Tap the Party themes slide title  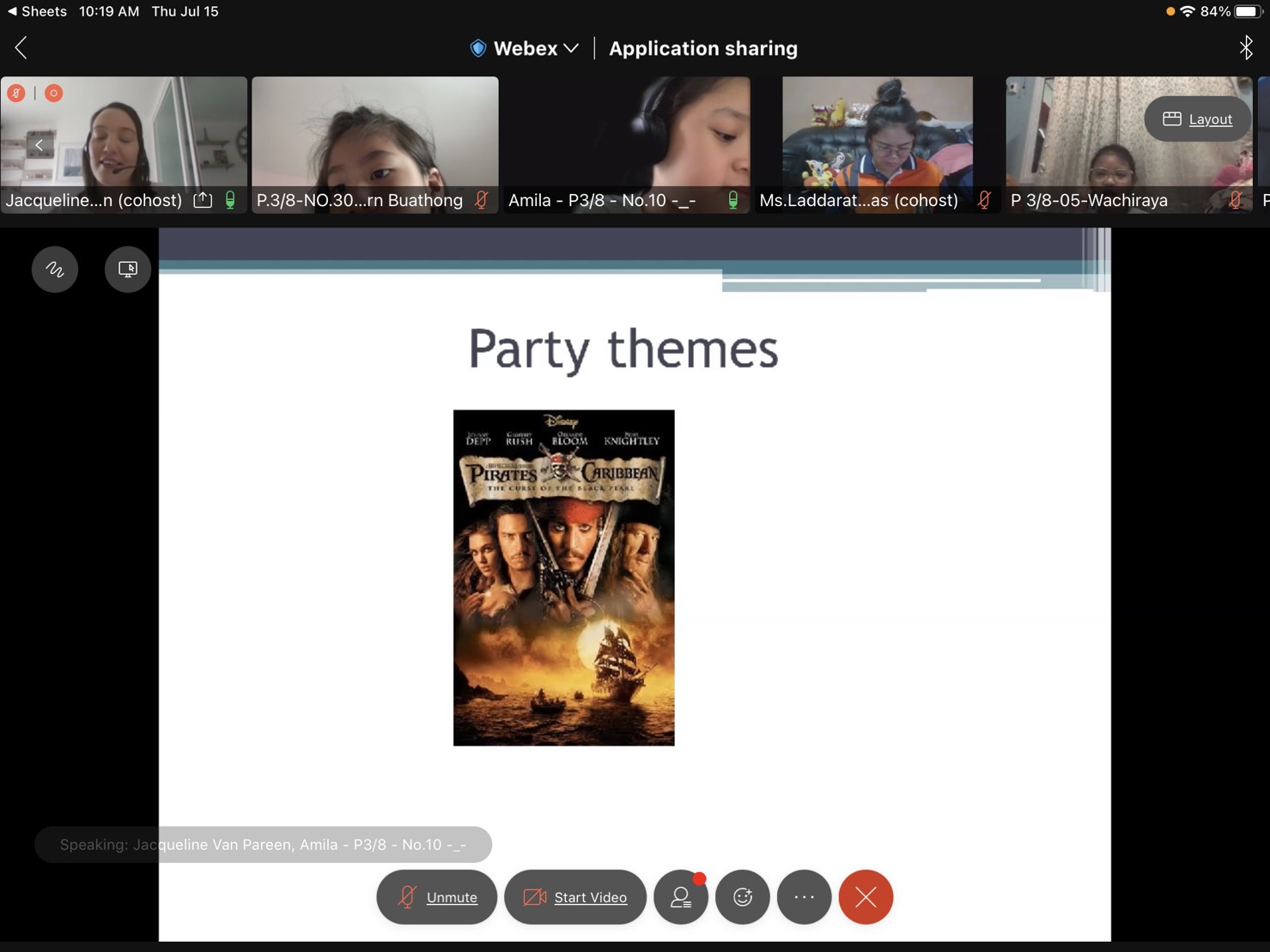tap(623, 349)
